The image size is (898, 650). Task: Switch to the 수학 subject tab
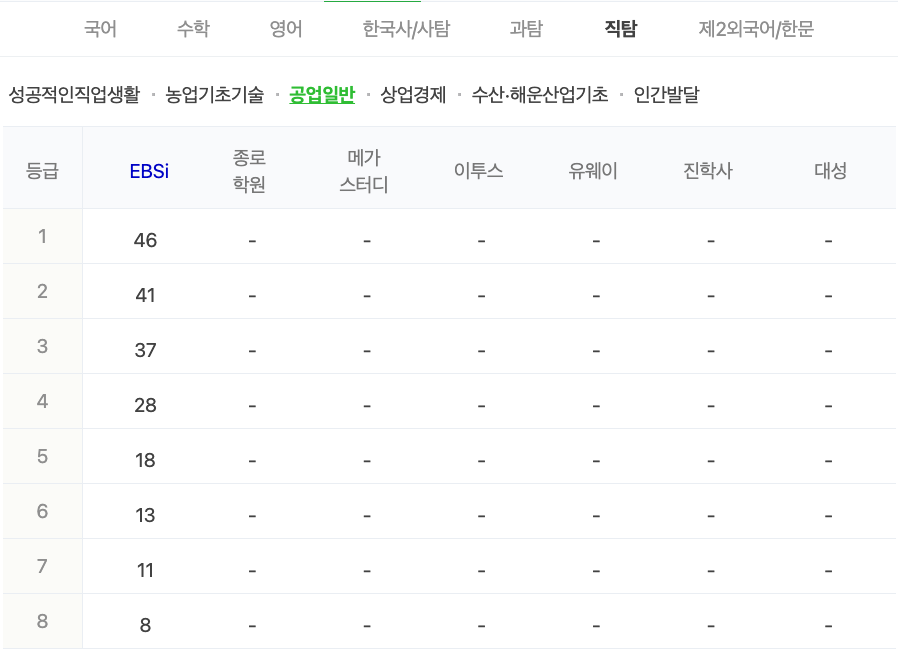(x=191, y=29)
